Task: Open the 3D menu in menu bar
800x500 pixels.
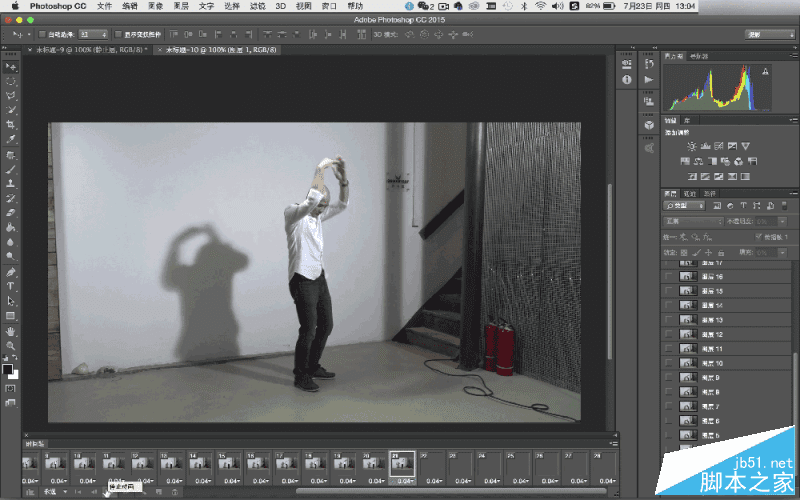Action: pos(280,6)
